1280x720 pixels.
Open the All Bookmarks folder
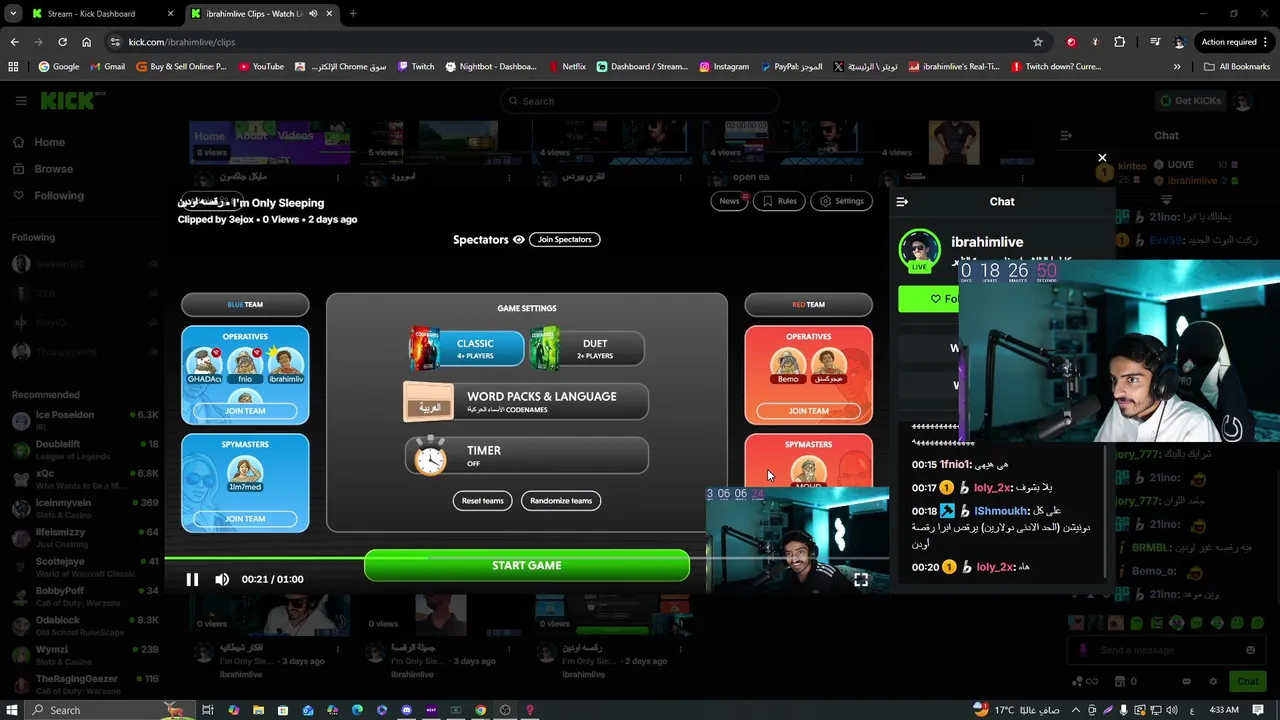[1236, 67]
